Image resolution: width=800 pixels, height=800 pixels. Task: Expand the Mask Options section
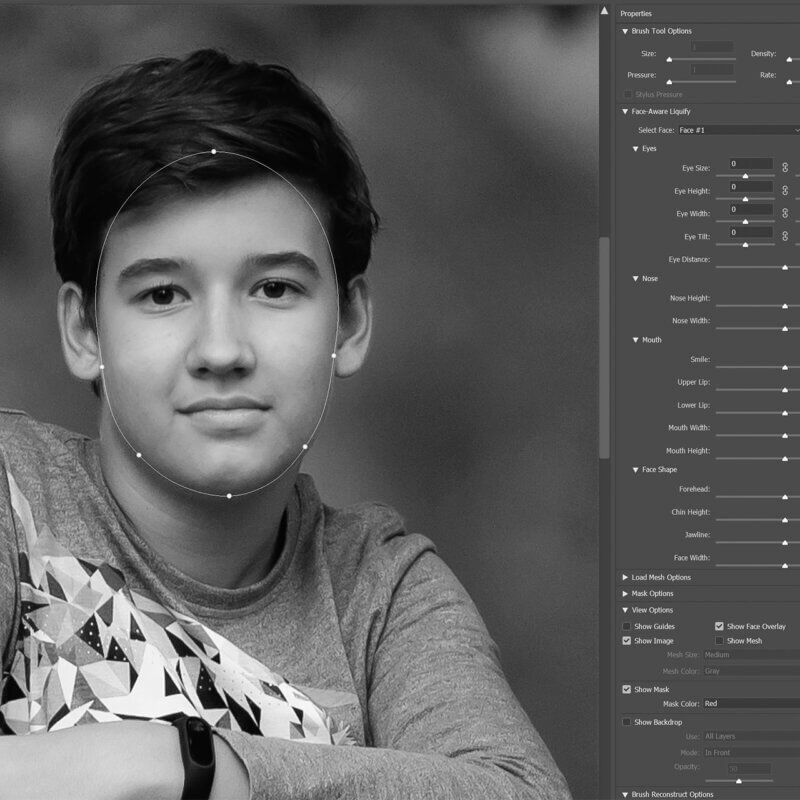tap(624, 594)
